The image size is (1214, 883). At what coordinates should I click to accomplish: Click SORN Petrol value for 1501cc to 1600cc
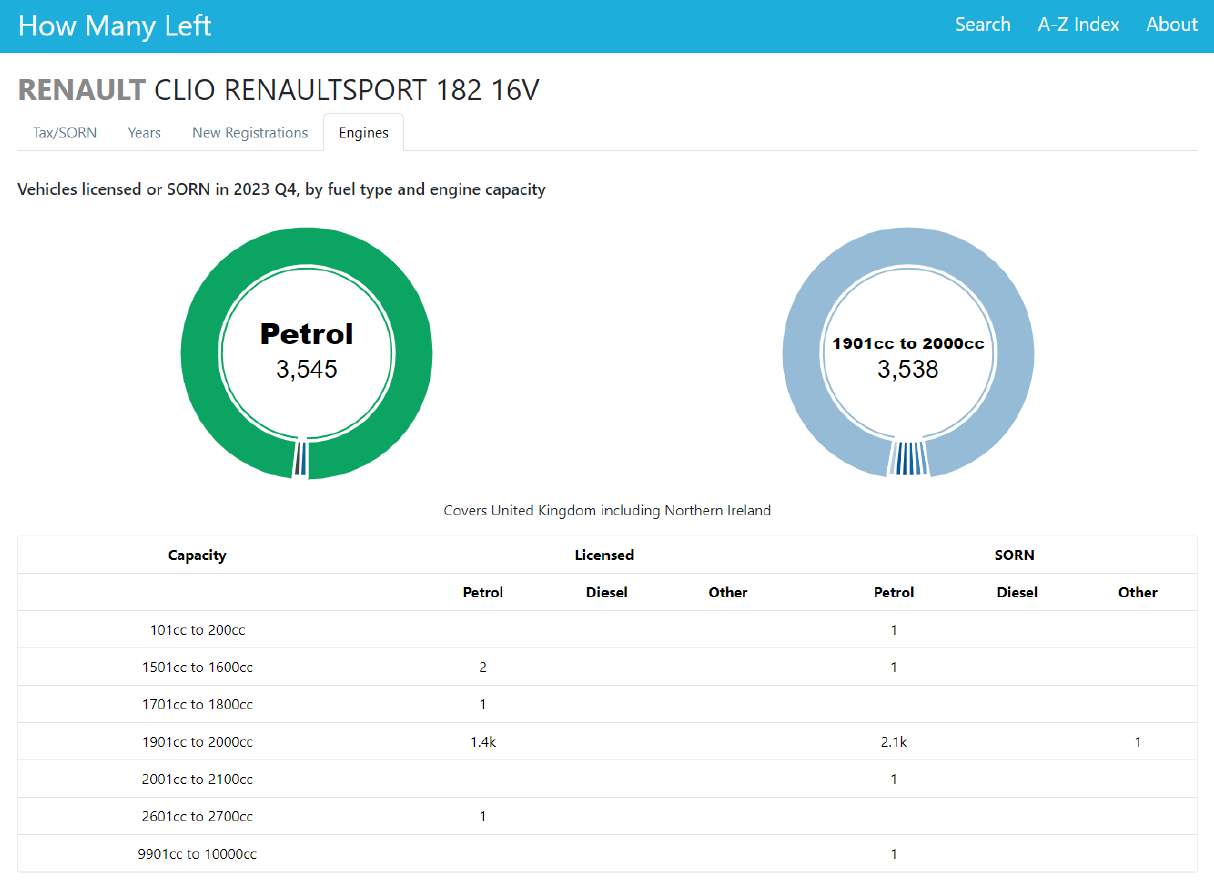pos(894,667)
